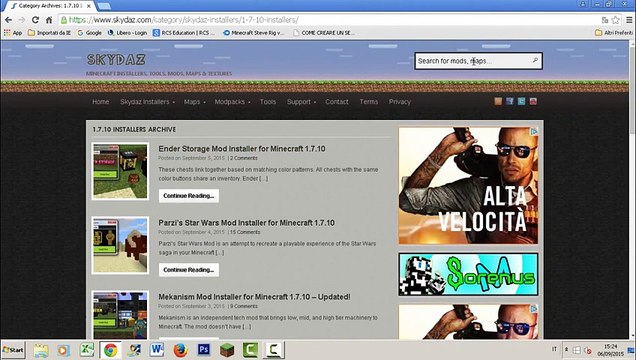This screenshot has height=360, width=636.
Task: Open the media player taskbar icon
Action: pos(63,350)
